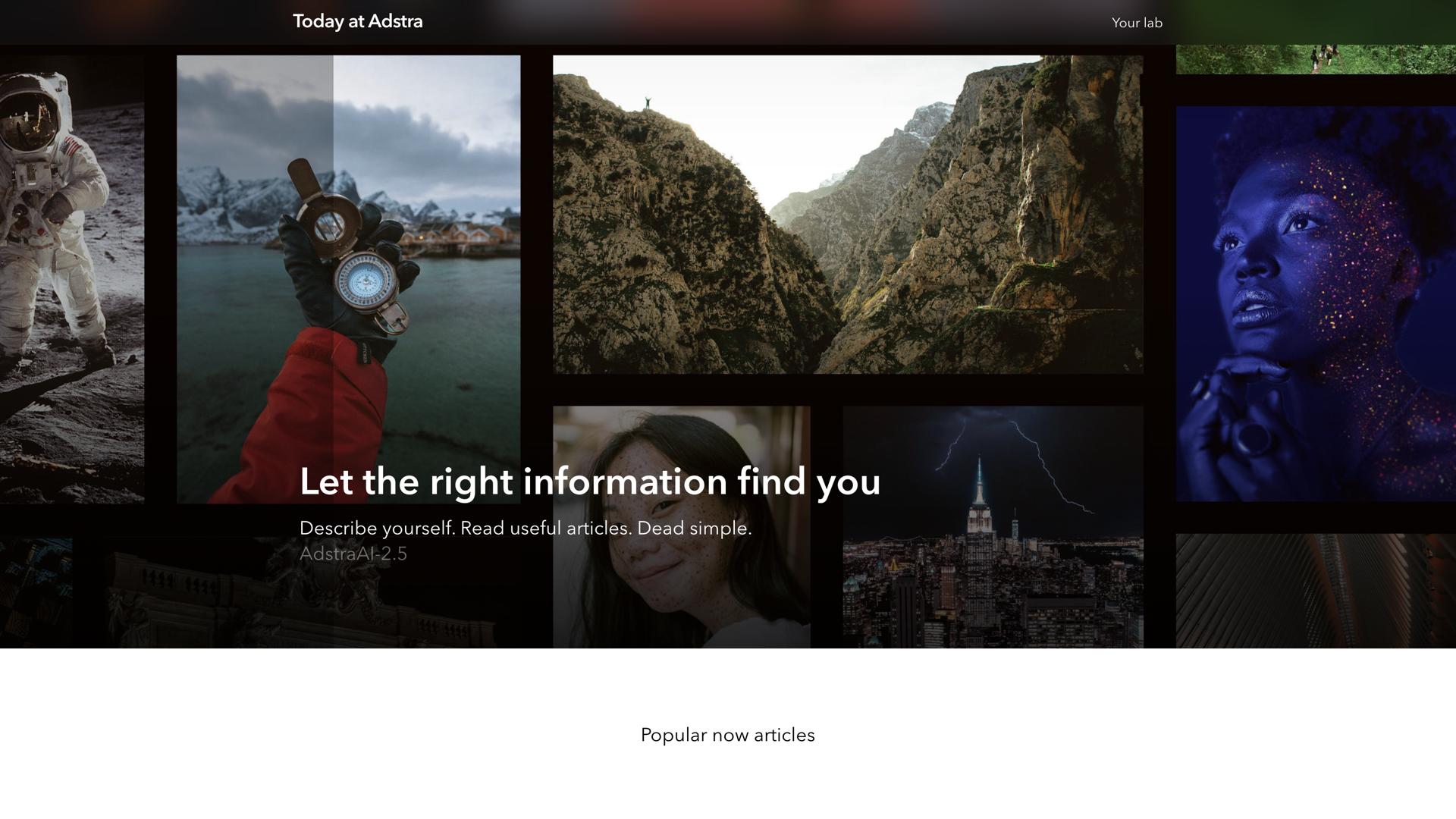Click the Popular now articles heading

728,735
